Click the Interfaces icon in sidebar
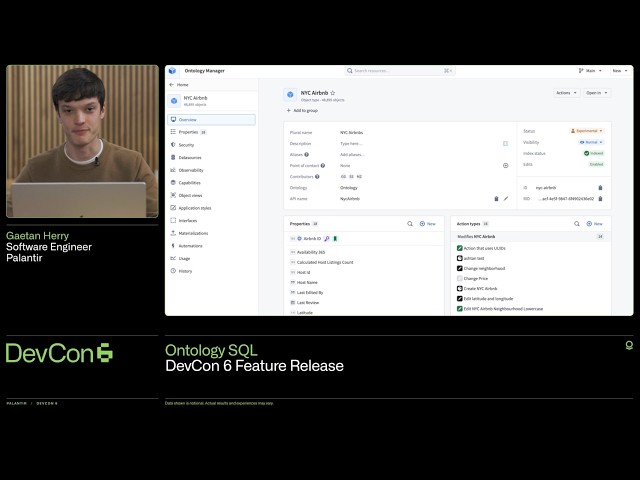 coord(173,220)
